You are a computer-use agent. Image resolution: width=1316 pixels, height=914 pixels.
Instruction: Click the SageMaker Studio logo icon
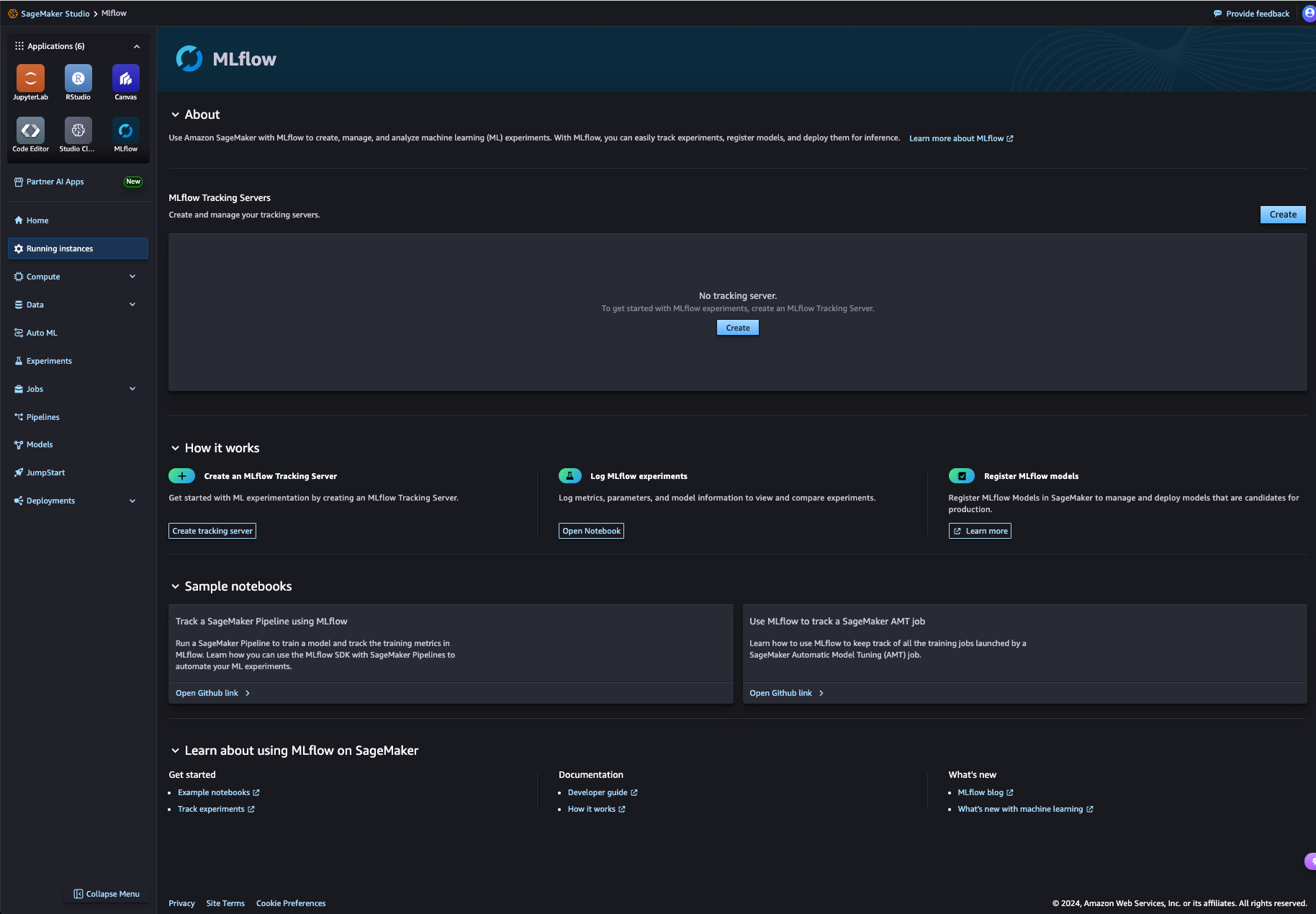point(12,14)
